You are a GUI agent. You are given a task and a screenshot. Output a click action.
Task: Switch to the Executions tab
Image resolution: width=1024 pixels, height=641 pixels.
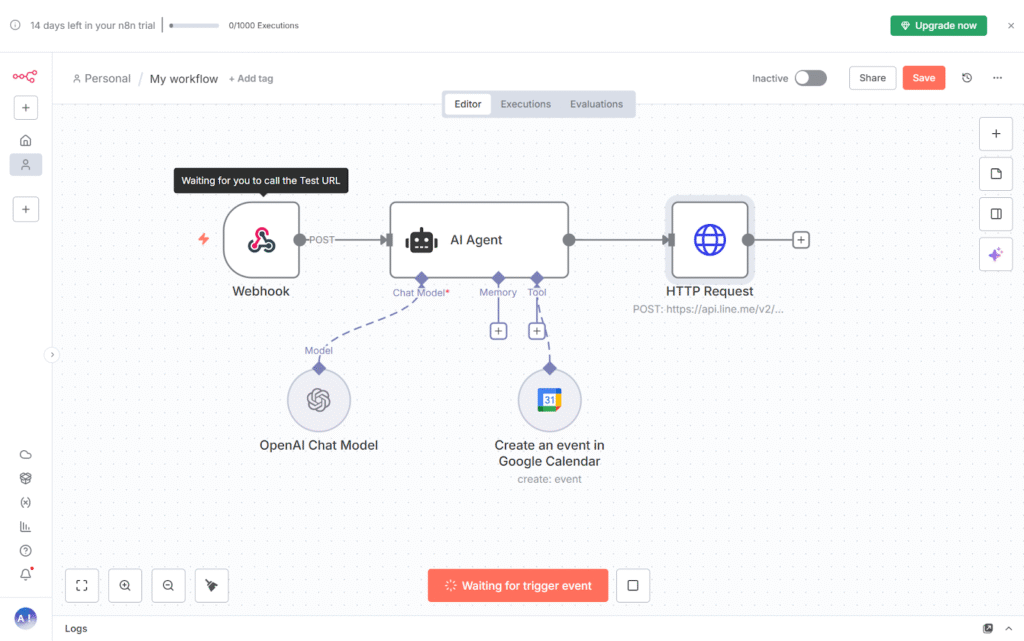pos(525,104)
